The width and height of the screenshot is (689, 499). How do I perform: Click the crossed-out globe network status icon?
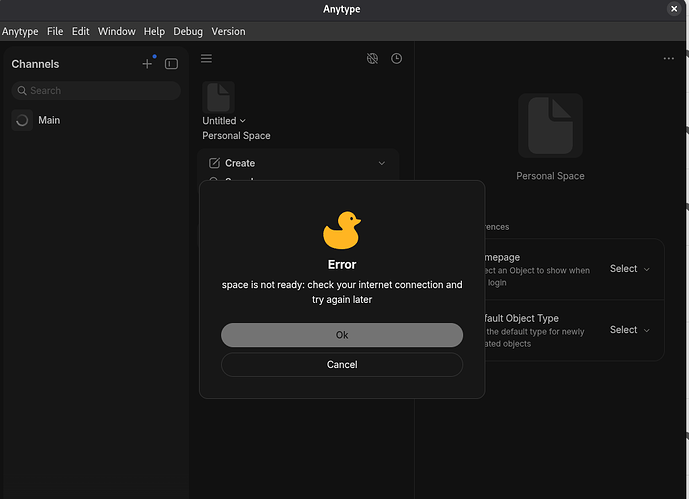(372, 58)
